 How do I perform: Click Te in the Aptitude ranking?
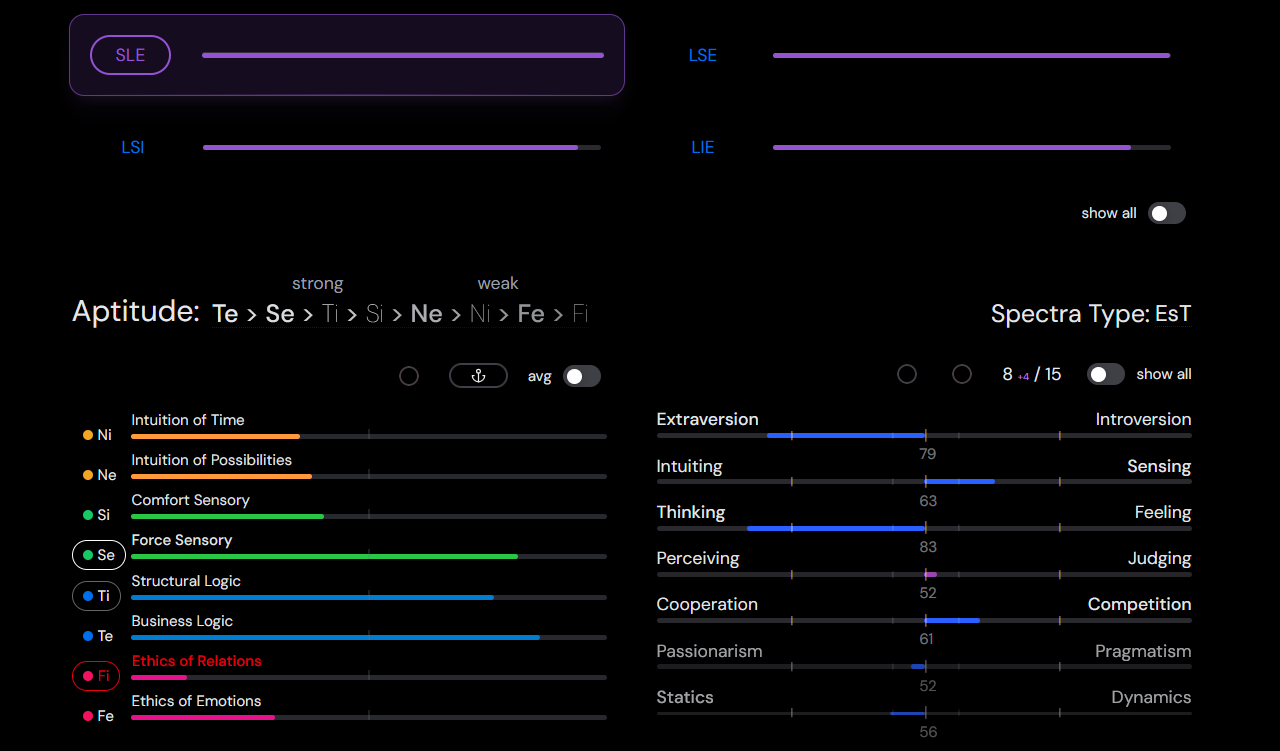click(226, 314)
